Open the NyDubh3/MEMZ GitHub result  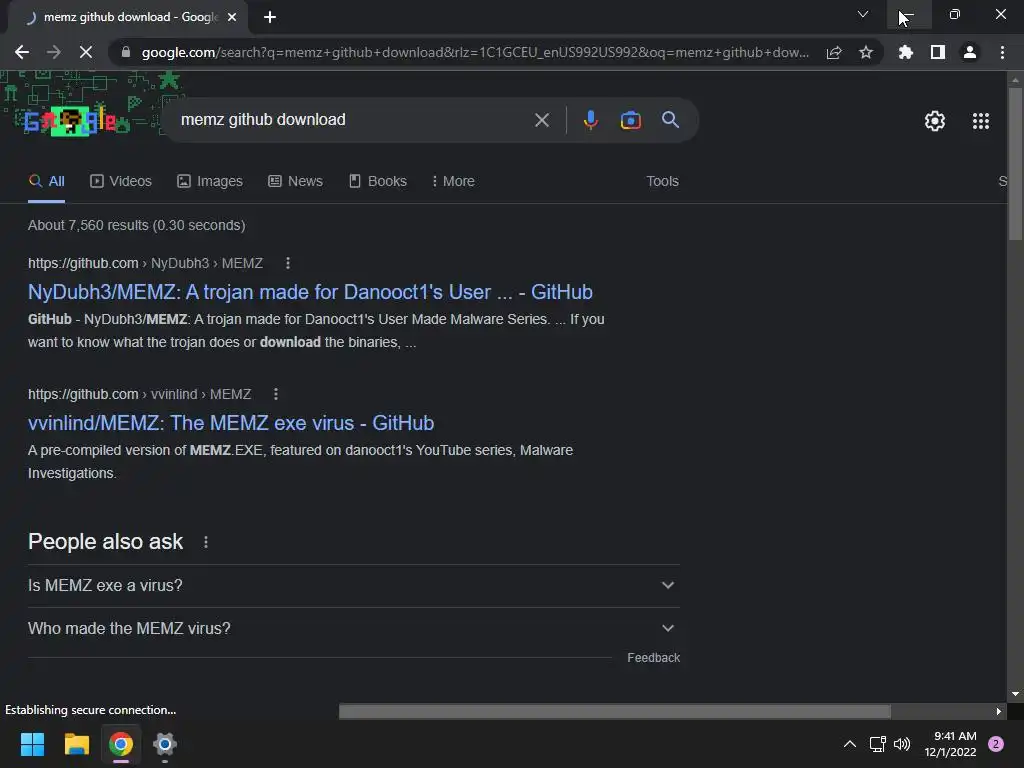pos(310,292)
